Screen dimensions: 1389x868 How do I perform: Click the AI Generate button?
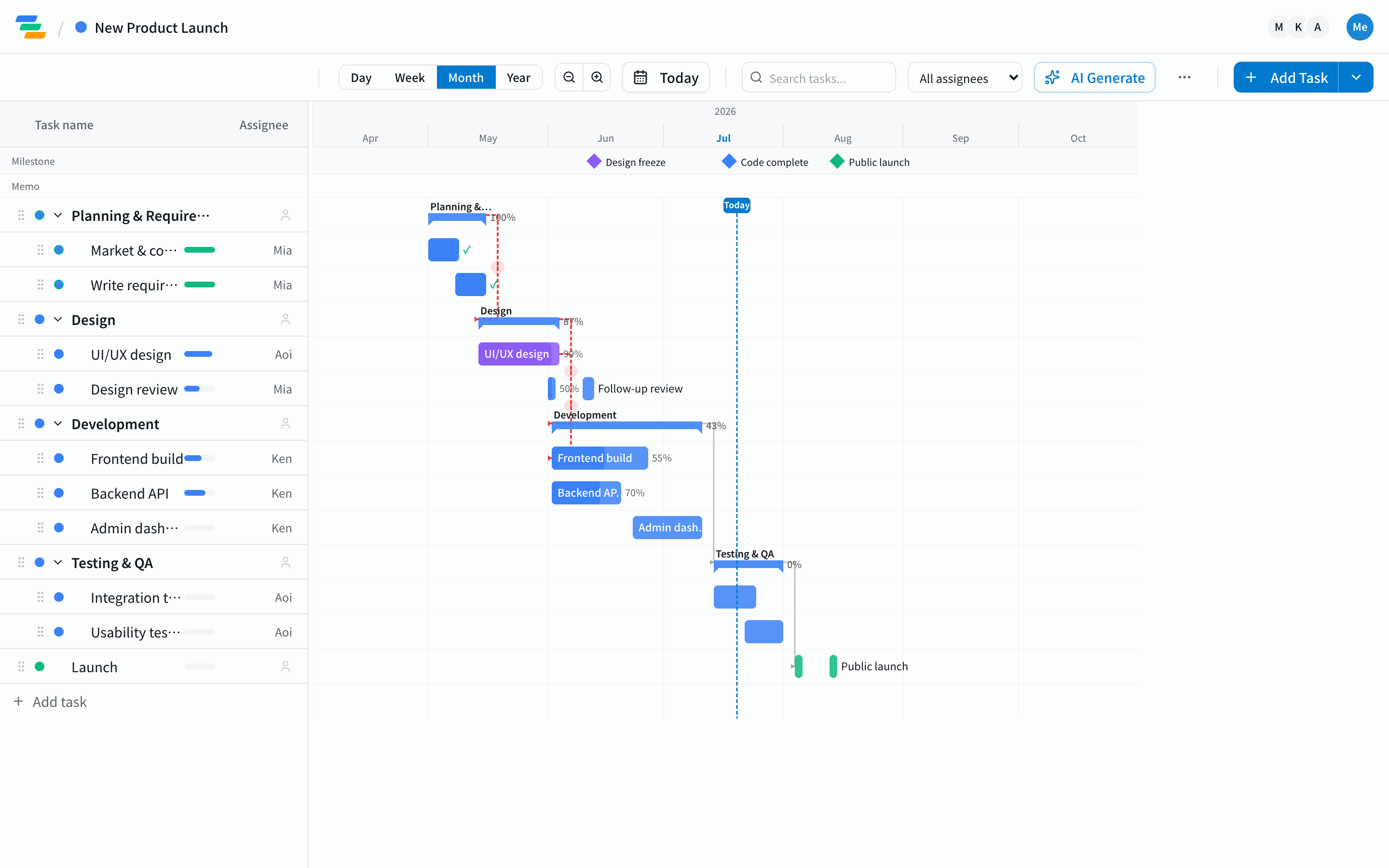(x=1094, y=78)
